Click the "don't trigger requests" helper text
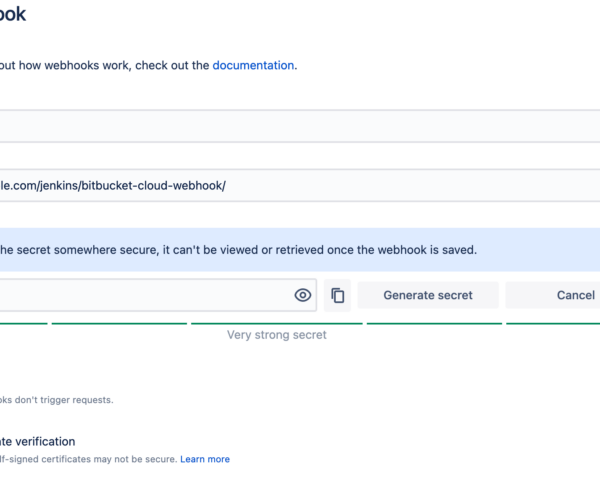 coord(56,400)
